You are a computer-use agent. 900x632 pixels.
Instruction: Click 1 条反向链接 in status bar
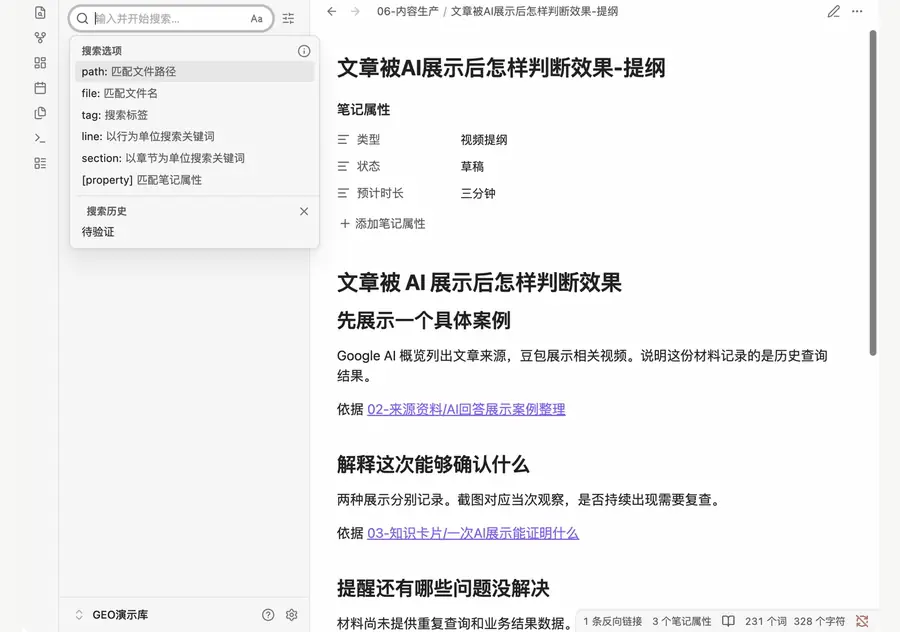coord(612,621)
